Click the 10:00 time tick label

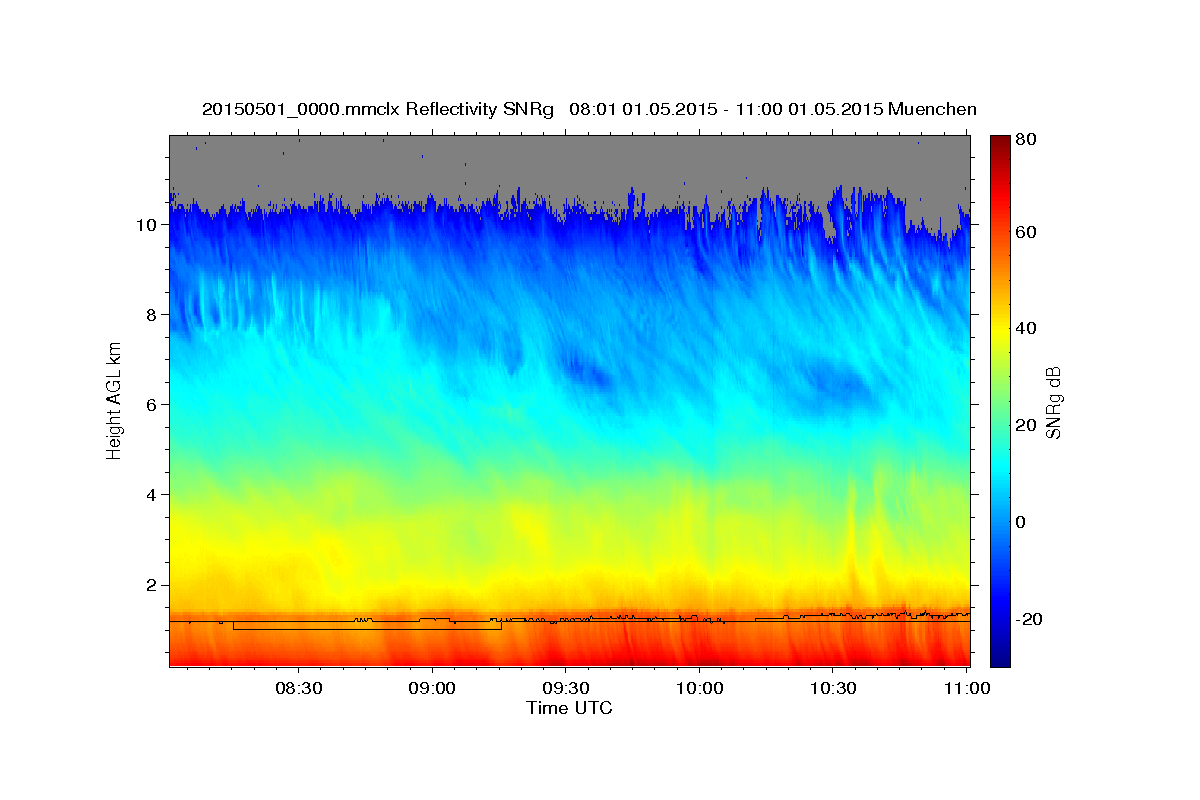[700, 688]
